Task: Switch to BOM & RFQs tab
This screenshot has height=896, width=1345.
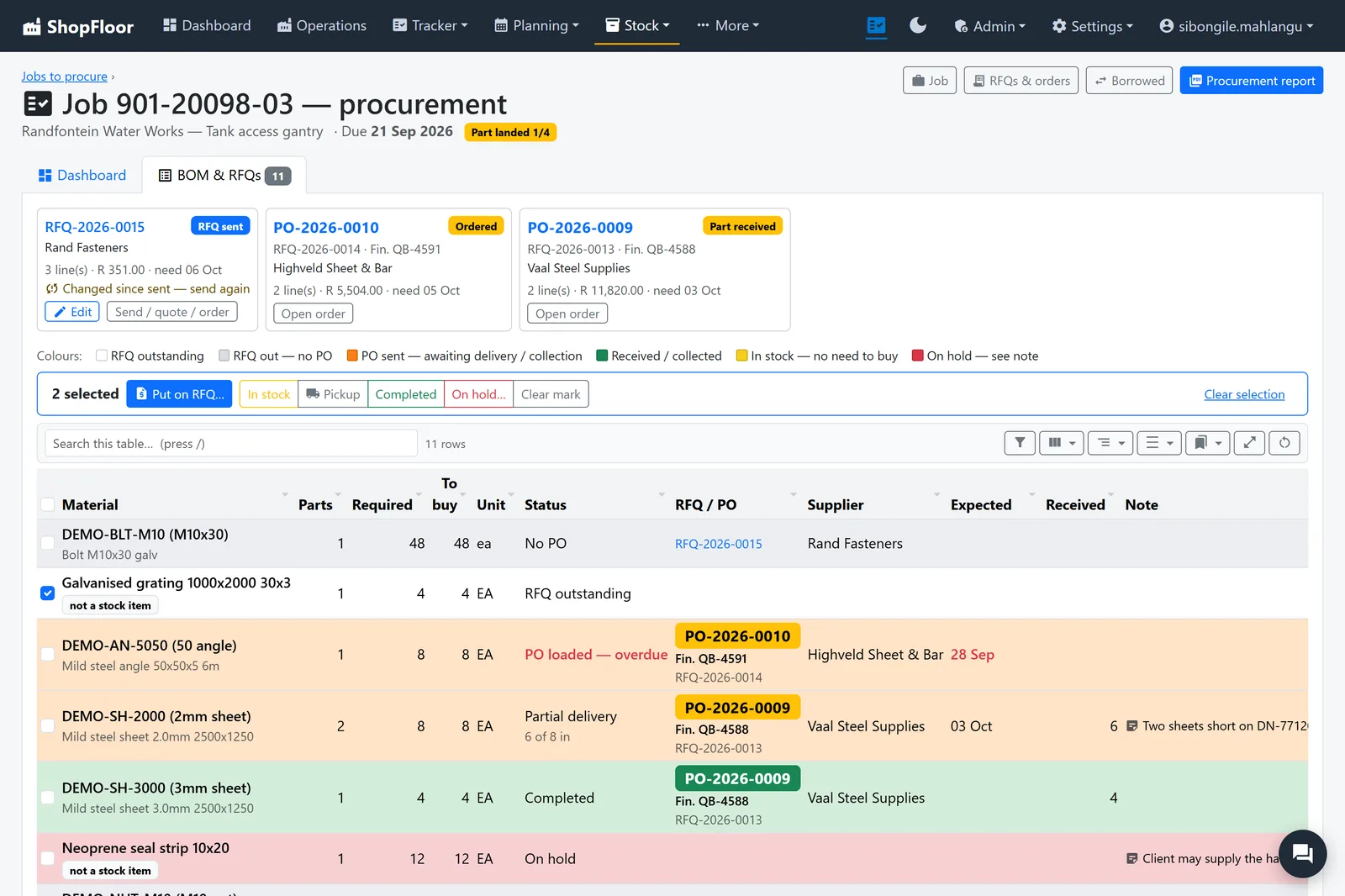Action: [x=224, y=175]
